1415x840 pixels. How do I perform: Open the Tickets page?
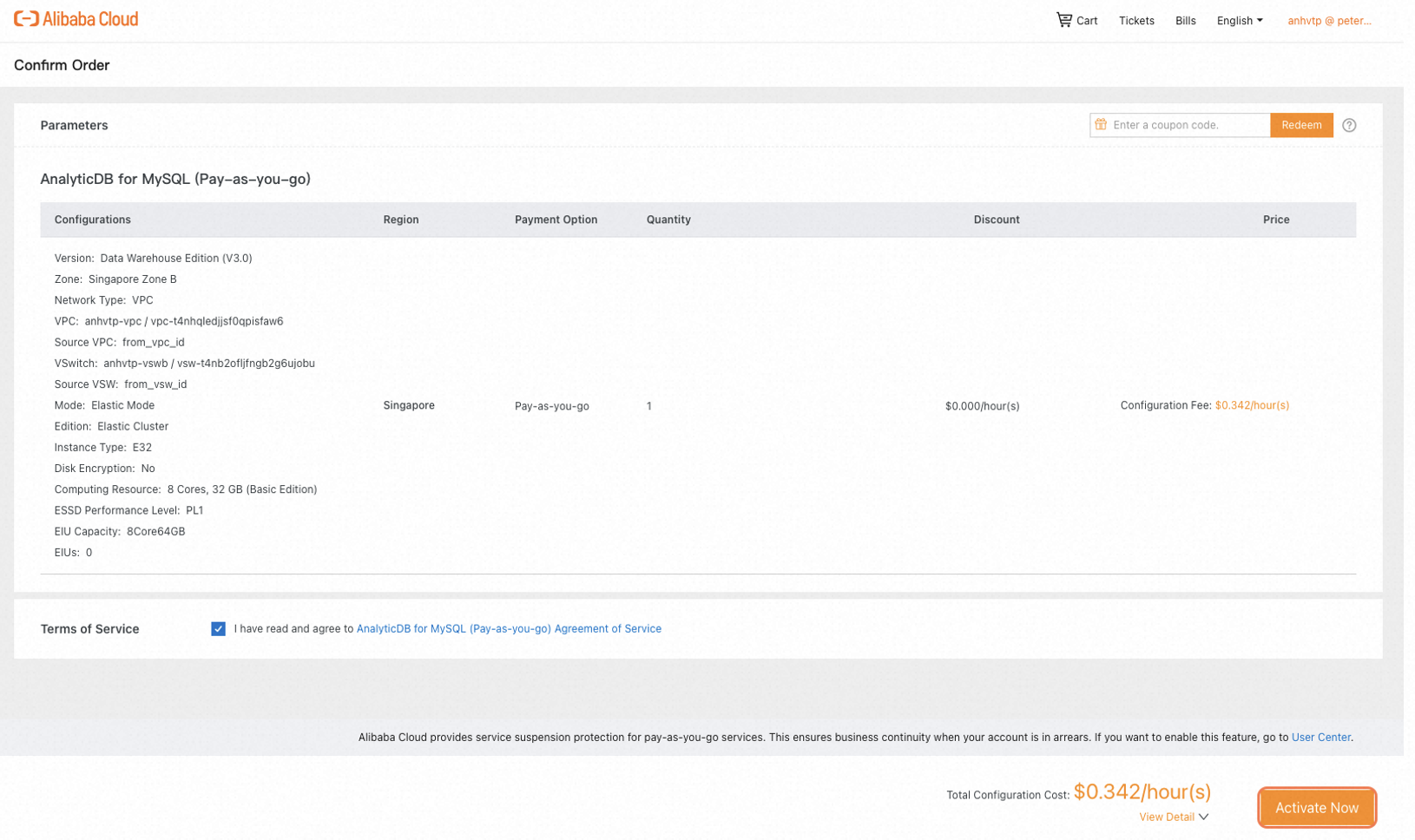pos(1136,21)
